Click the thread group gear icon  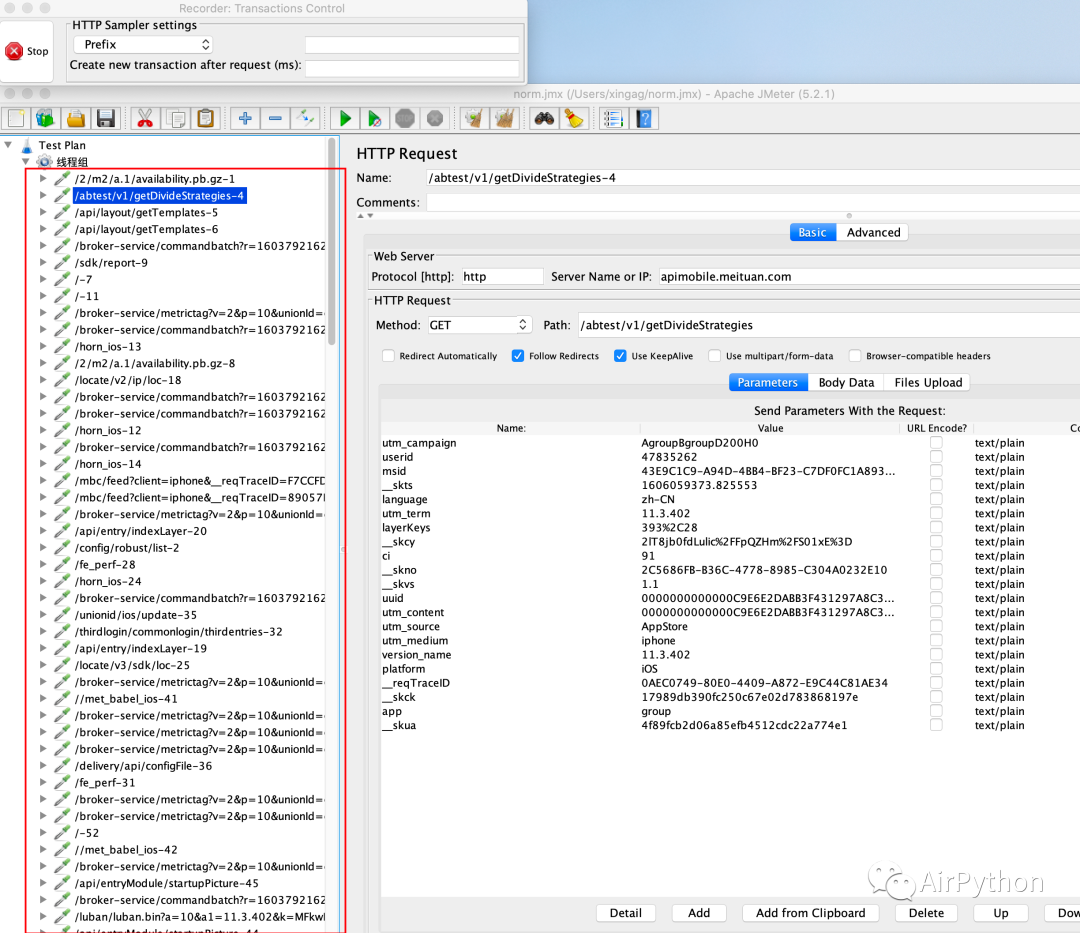coord(45,162)
